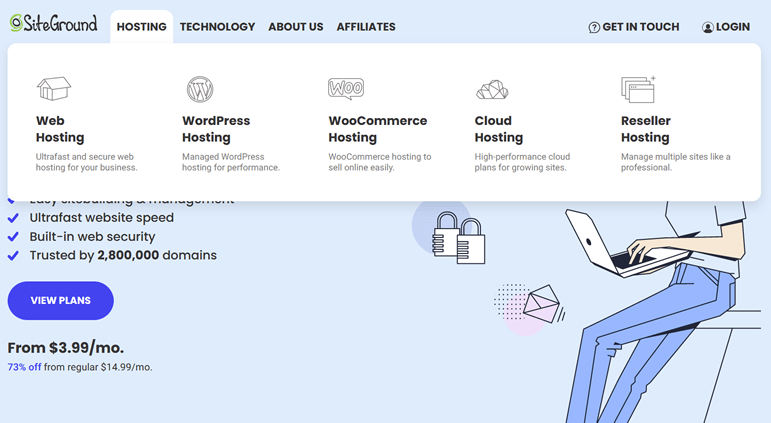Select the WooCommerce Hosting heading
This screenshot has height=423, width=771.
pos(378,129)
